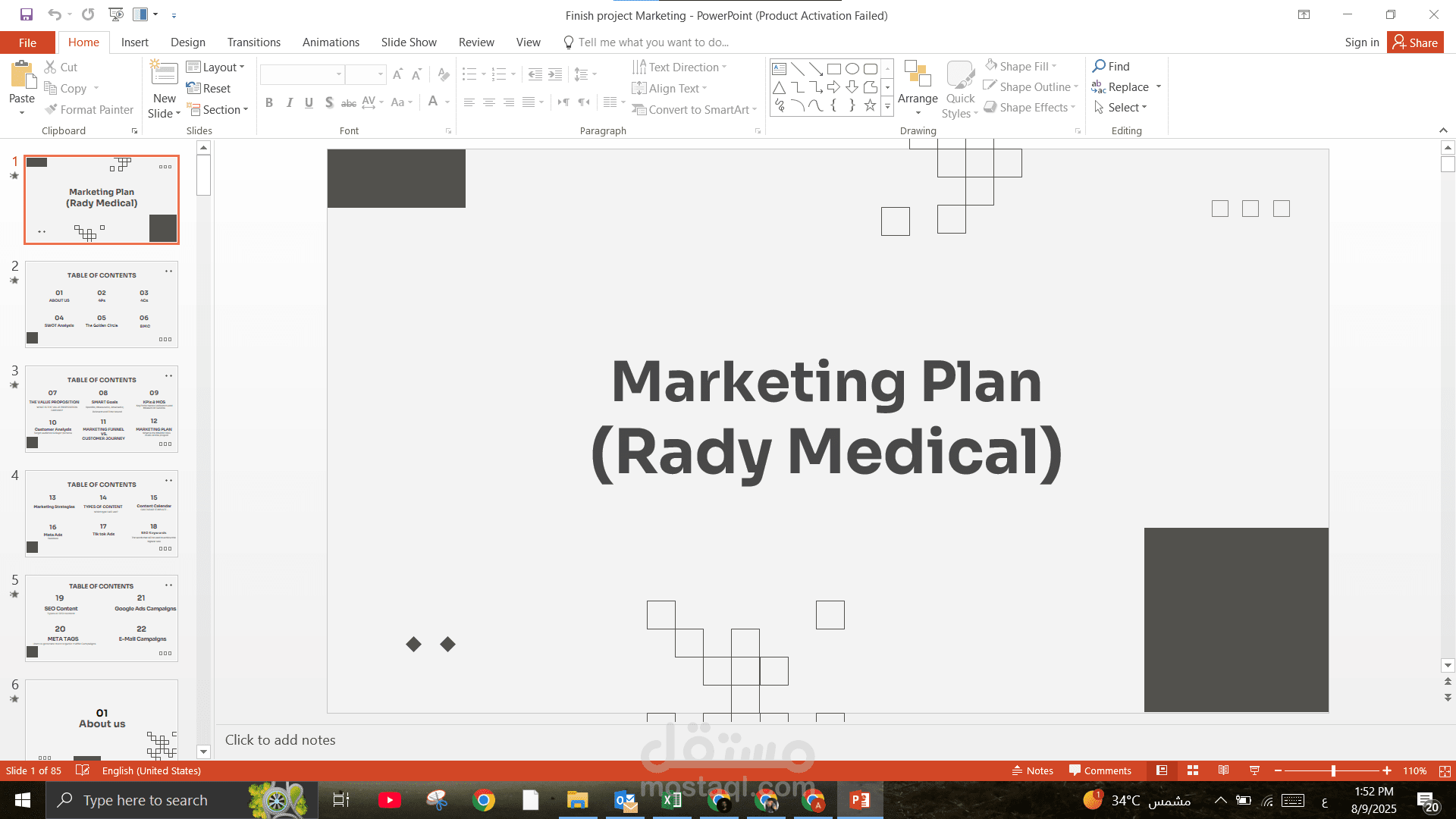Open PowerPoint from the taskbar

pyautogui.click(x=860, y=800)
